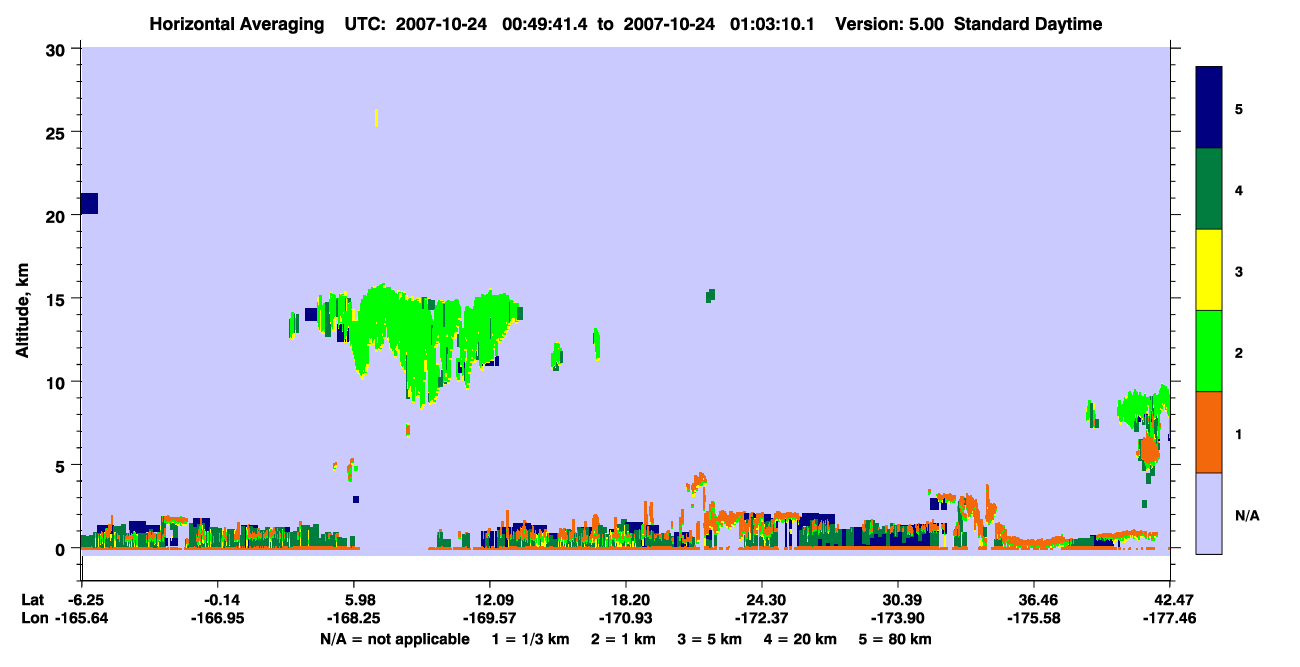Screen dimensions: 1300x667
Task: Click the longitude label -172.37
Action: tap(762, 618)
